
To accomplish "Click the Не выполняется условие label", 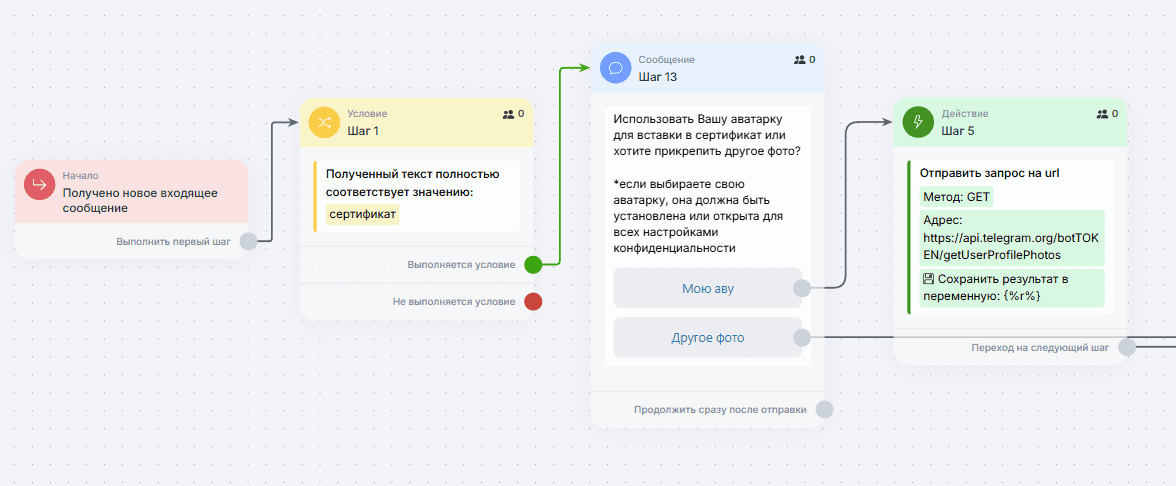I will point(454,302).
